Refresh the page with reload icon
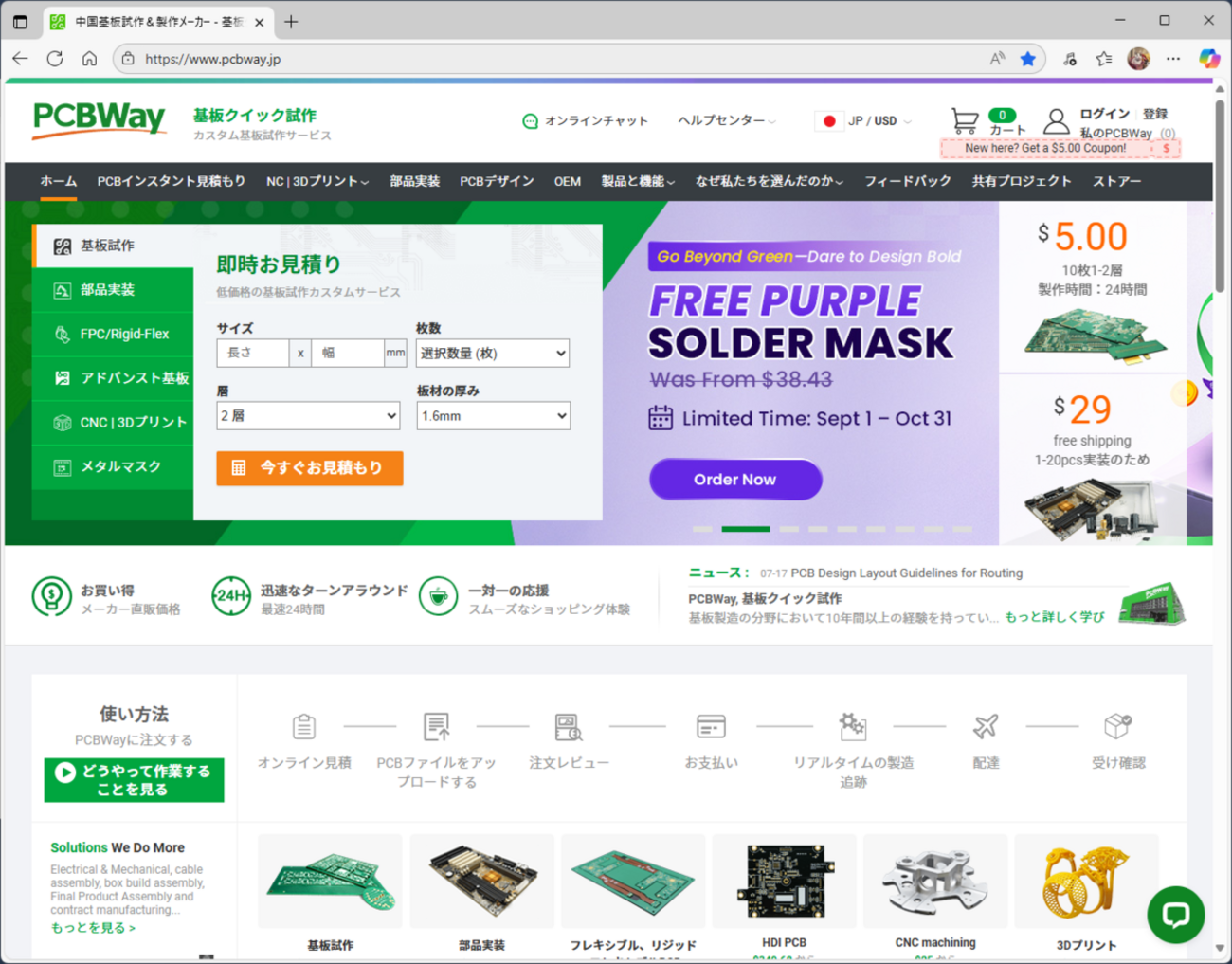The image size is (1232, 964). [x=55, y=59]
